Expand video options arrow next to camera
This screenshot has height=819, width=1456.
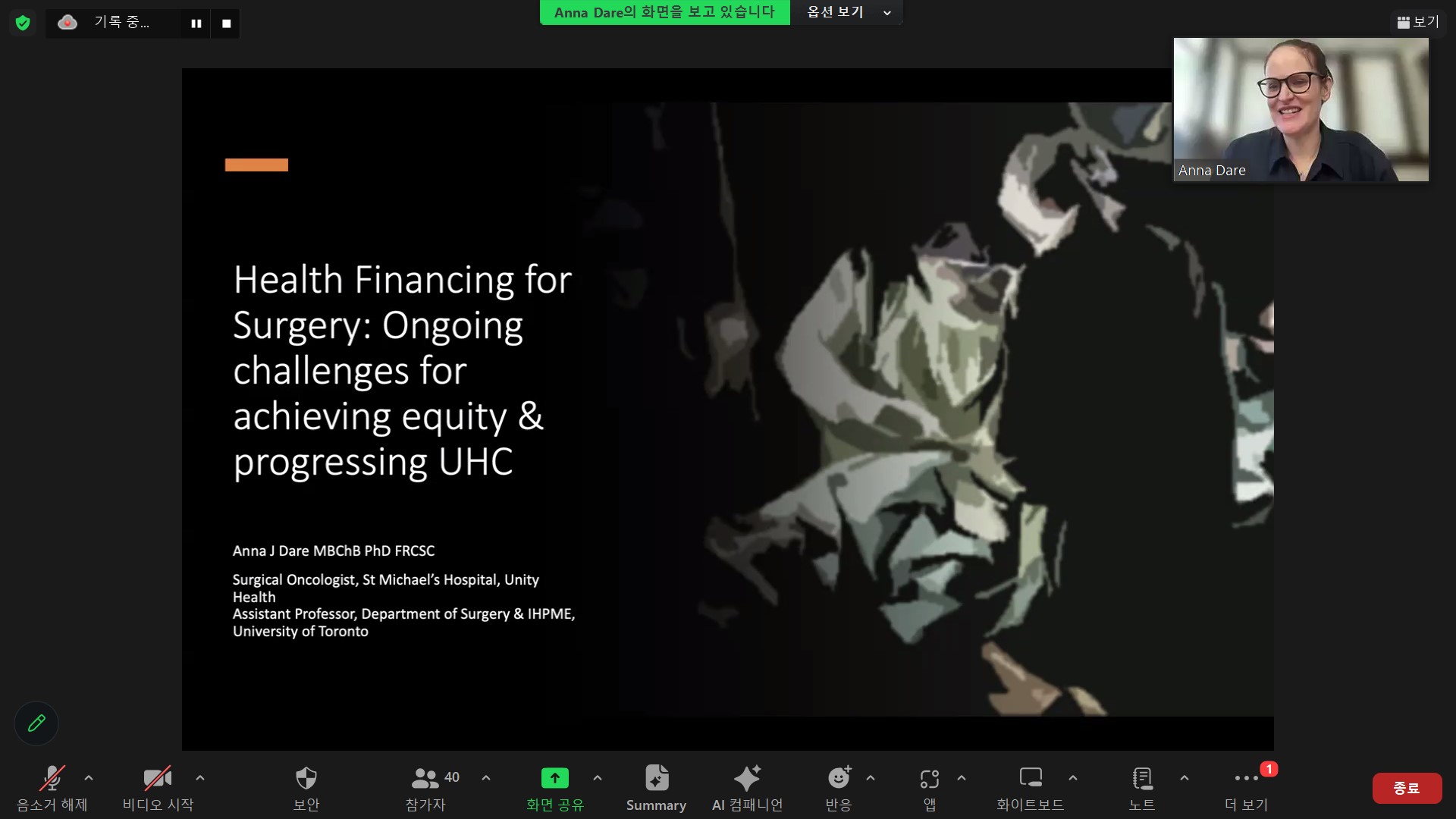(200, 778)
